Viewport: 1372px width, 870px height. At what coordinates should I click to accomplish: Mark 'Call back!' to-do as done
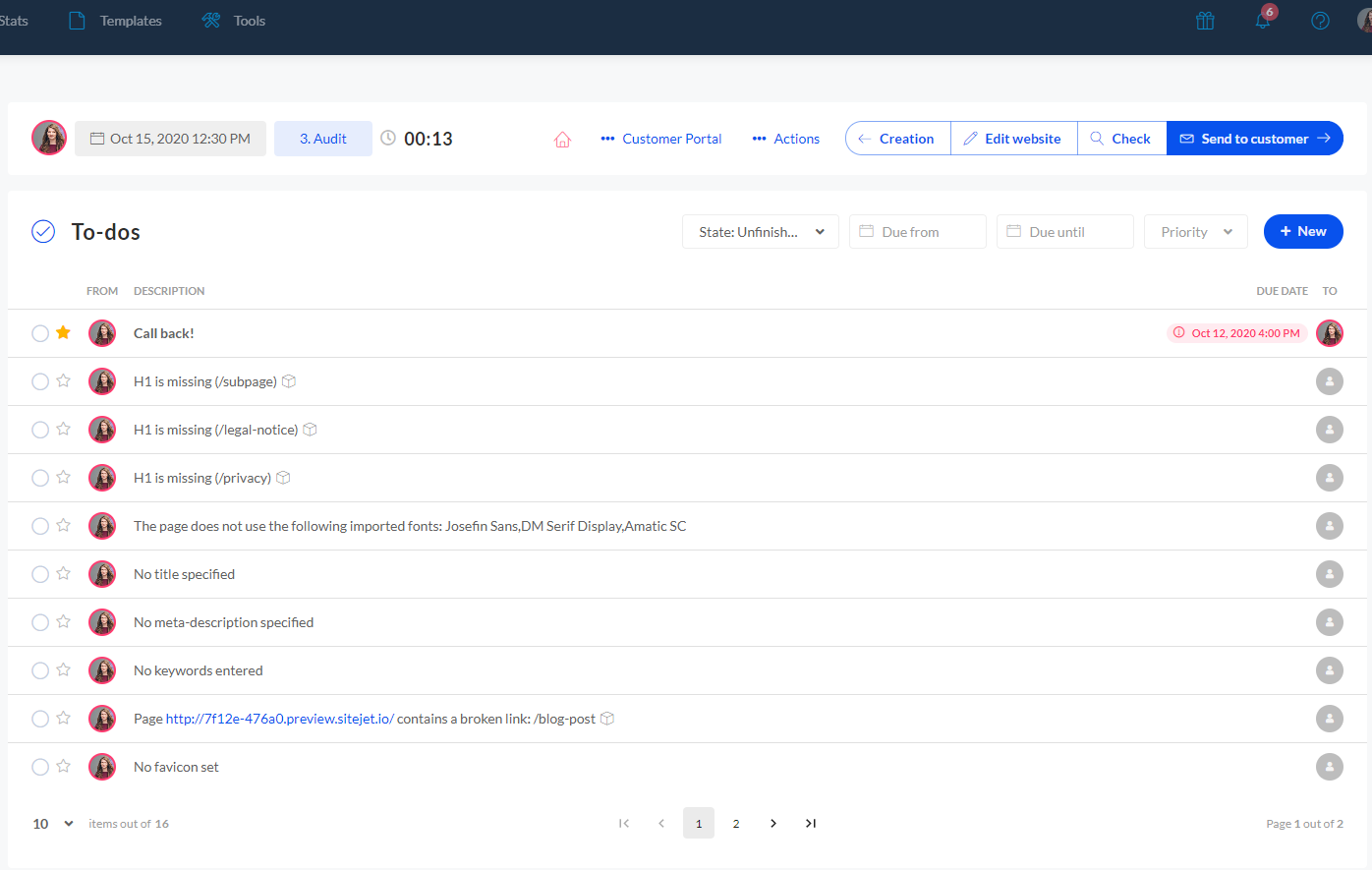click(40, 333)
